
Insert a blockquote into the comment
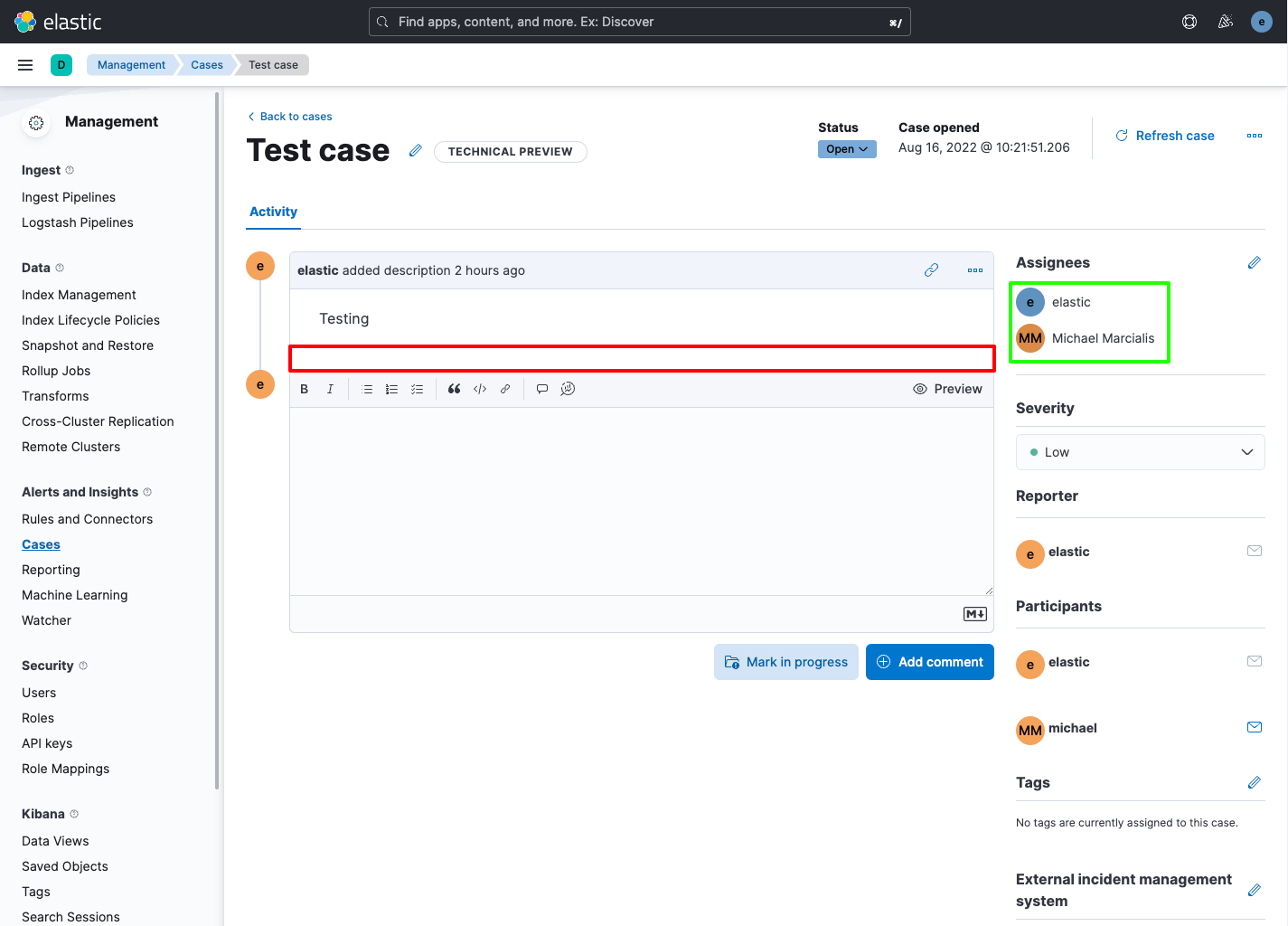[454, 388]
